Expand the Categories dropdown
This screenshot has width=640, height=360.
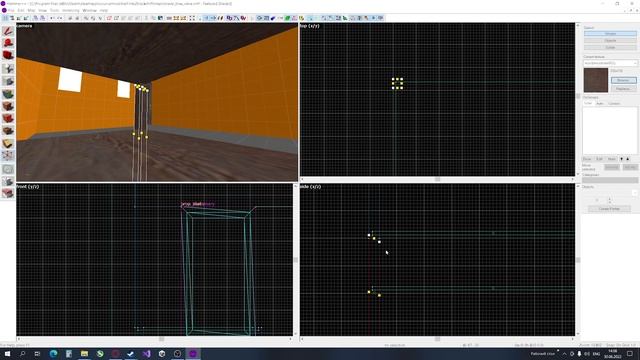tap(610, 180)
